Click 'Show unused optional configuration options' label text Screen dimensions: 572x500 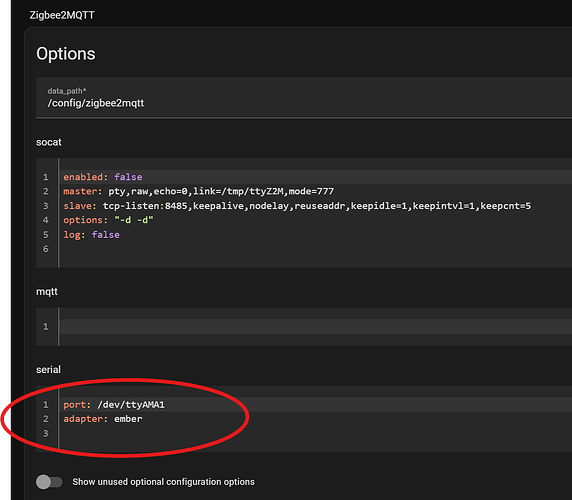163,482
